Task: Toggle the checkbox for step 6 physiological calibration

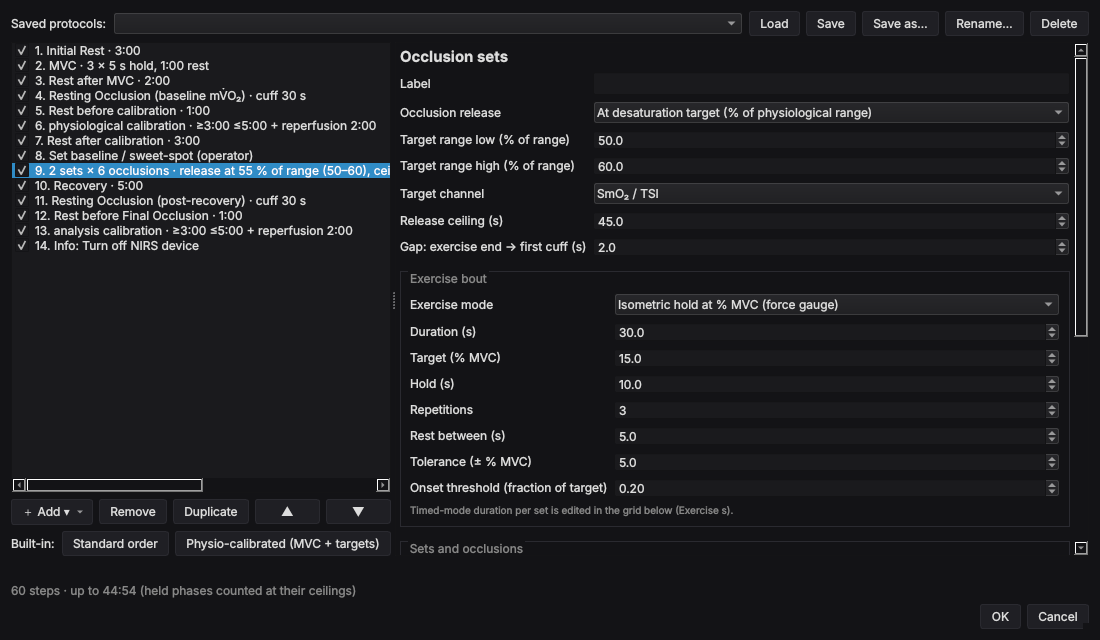Action: pos(22,126)
